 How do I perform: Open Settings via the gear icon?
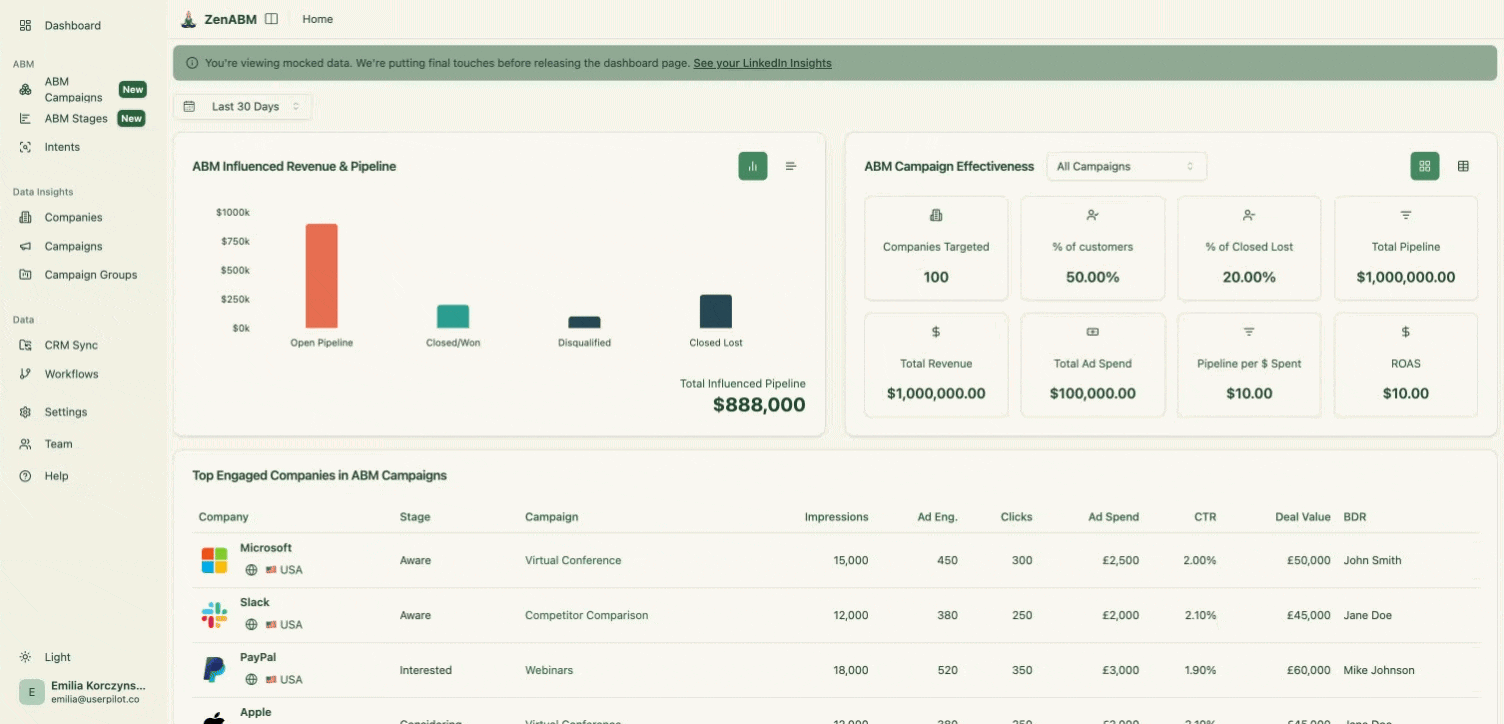(25, 412)
